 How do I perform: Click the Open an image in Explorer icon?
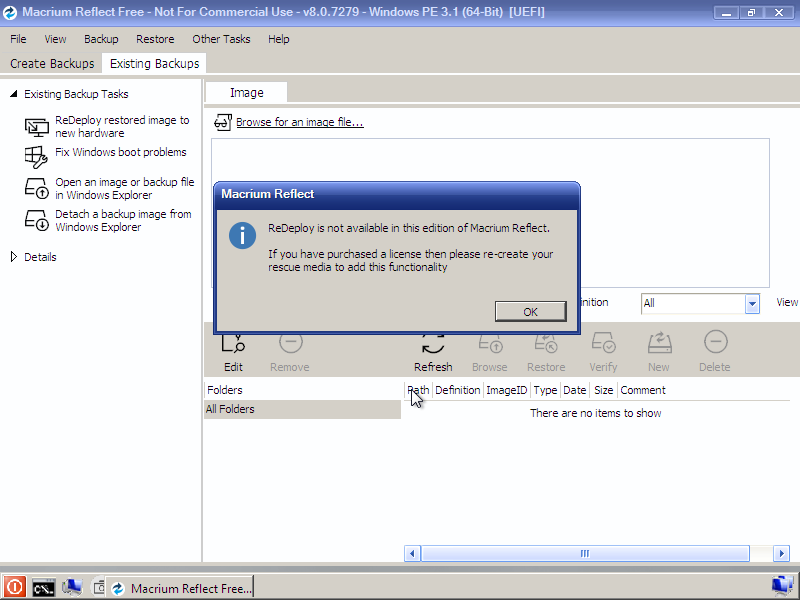coord(37,188)
